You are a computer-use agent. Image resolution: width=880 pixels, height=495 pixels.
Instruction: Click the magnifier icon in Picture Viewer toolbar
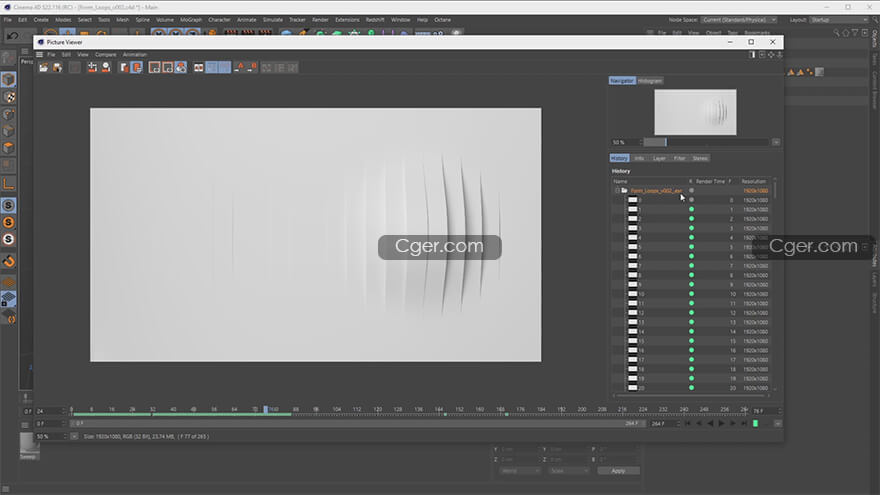click(x=106, y=67)
